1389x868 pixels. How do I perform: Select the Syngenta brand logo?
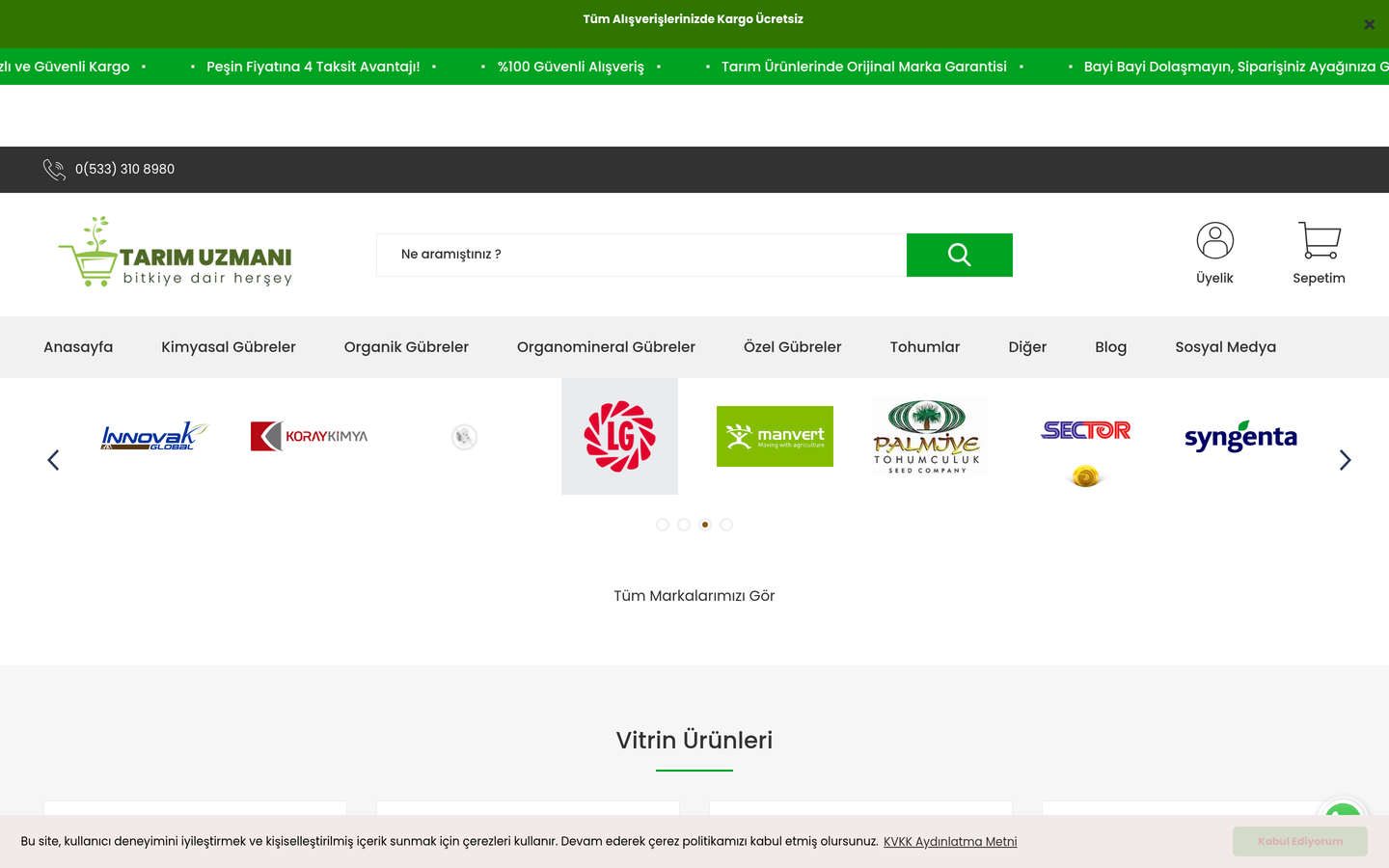(1240, 437)
